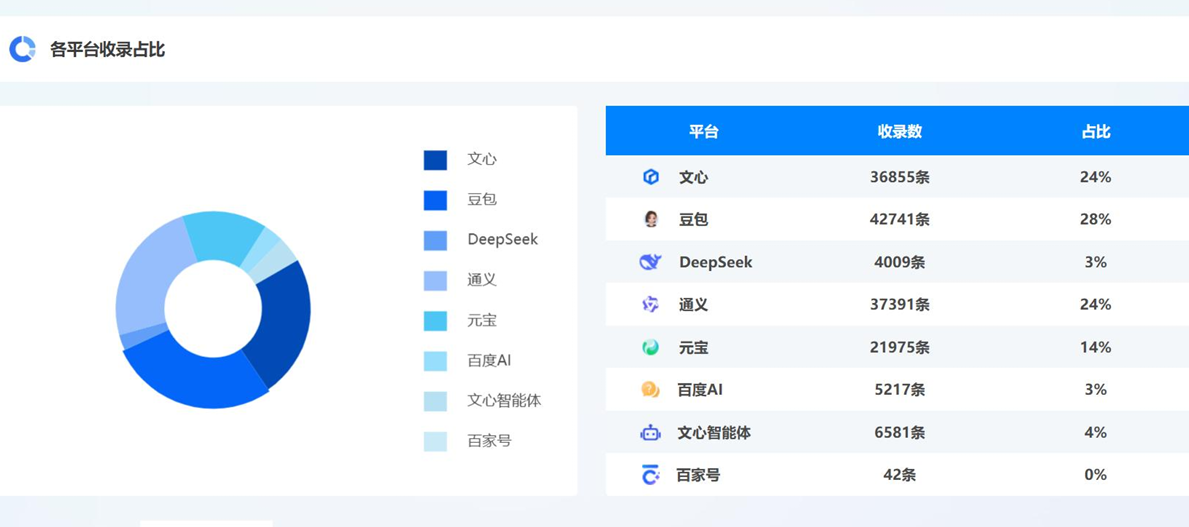Click the 21975条 count cell
1189x527 pixels.
pyautogui.click(x=900, y=347)
